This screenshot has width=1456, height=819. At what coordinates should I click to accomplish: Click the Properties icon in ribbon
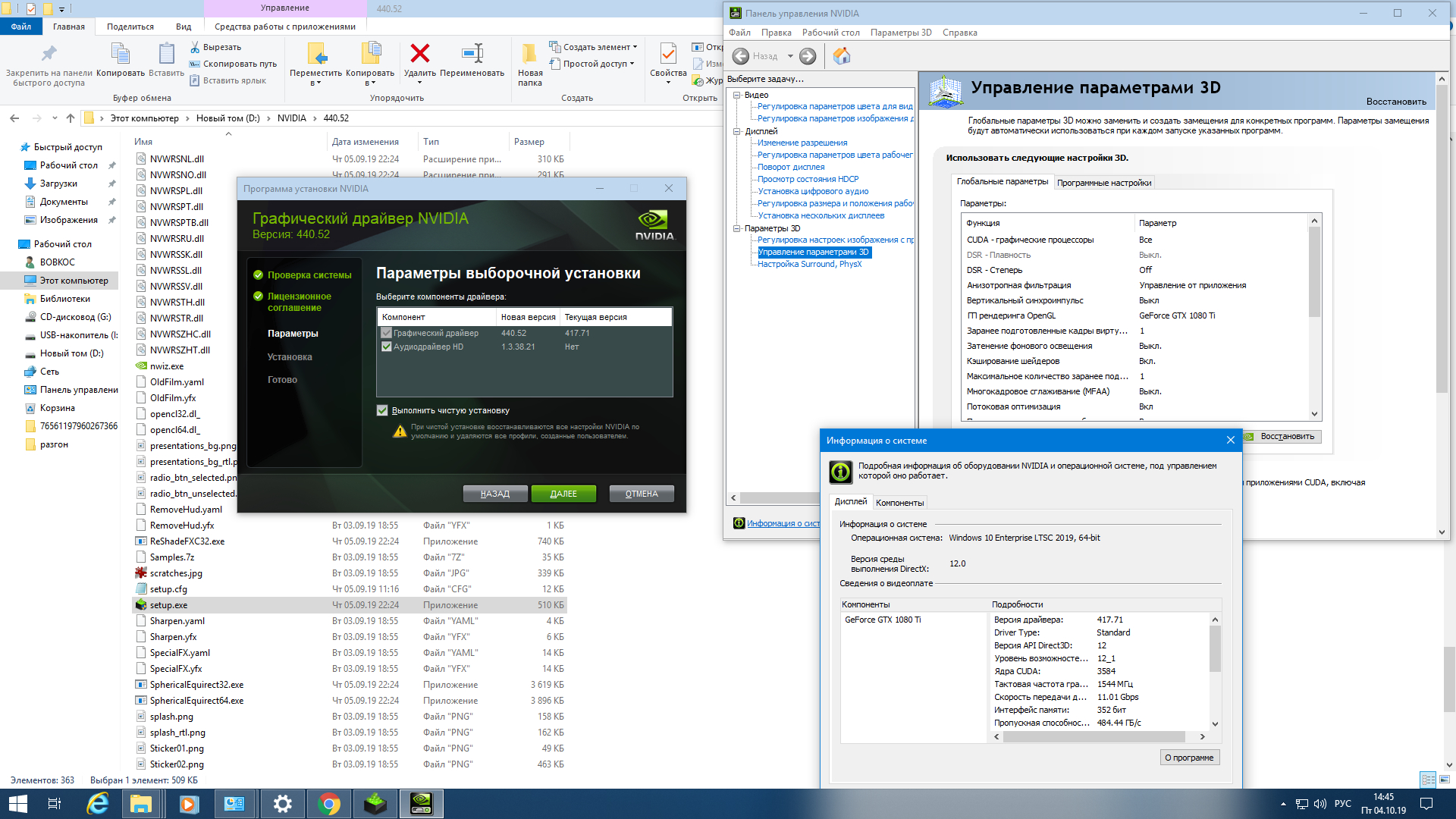pyautogui.click(x=668, y=53)
